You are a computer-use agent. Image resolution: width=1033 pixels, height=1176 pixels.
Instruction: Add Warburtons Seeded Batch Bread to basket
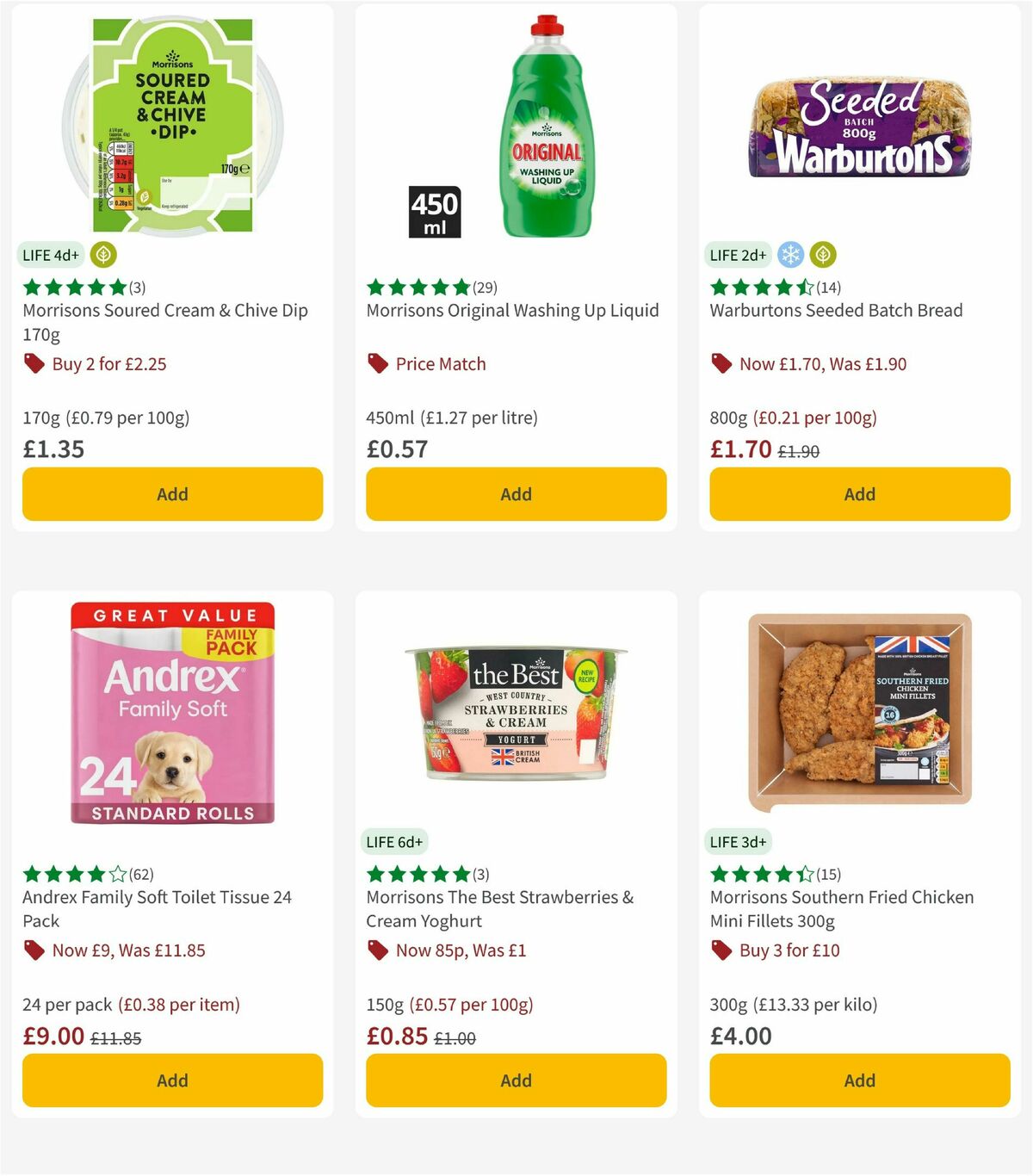[x=858, y=494]
